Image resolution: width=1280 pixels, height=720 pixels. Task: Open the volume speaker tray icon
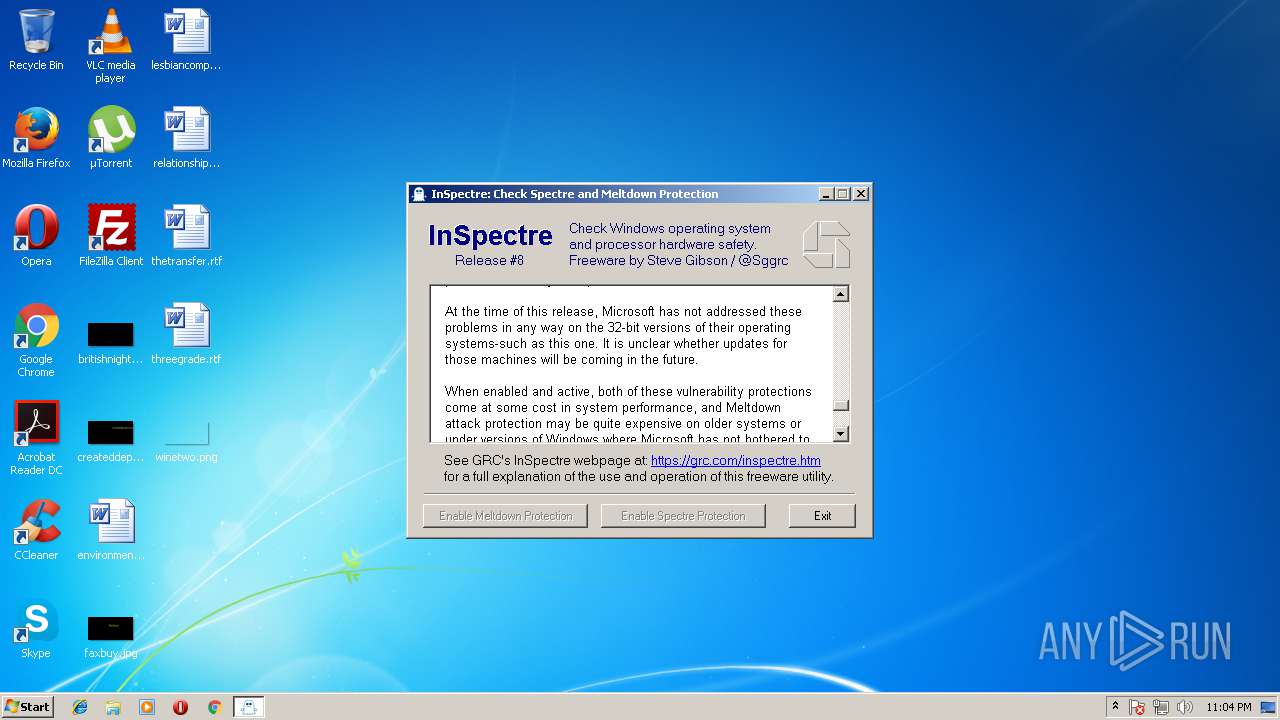(x=1185, y=707)
